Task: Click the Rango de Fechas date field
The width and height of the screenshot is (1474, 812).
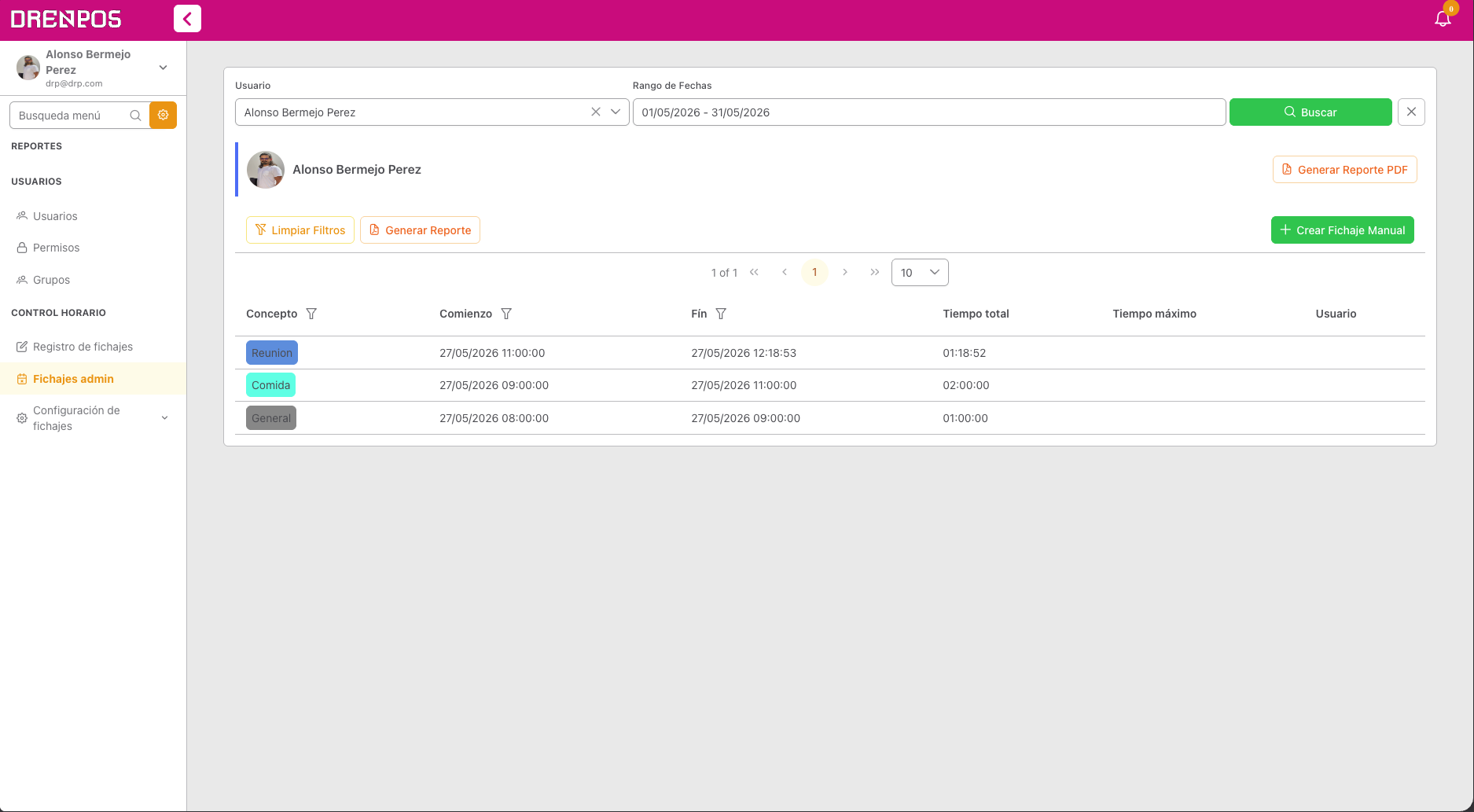Action: [929, 112]
